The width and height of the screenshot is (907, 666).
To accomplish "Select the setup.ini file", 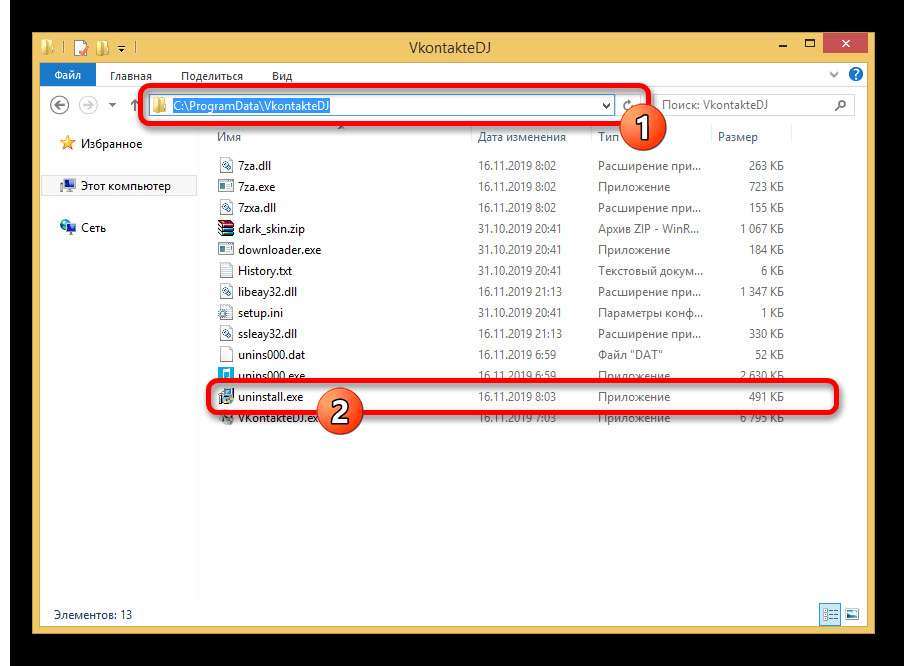I will tap(260, 313).
